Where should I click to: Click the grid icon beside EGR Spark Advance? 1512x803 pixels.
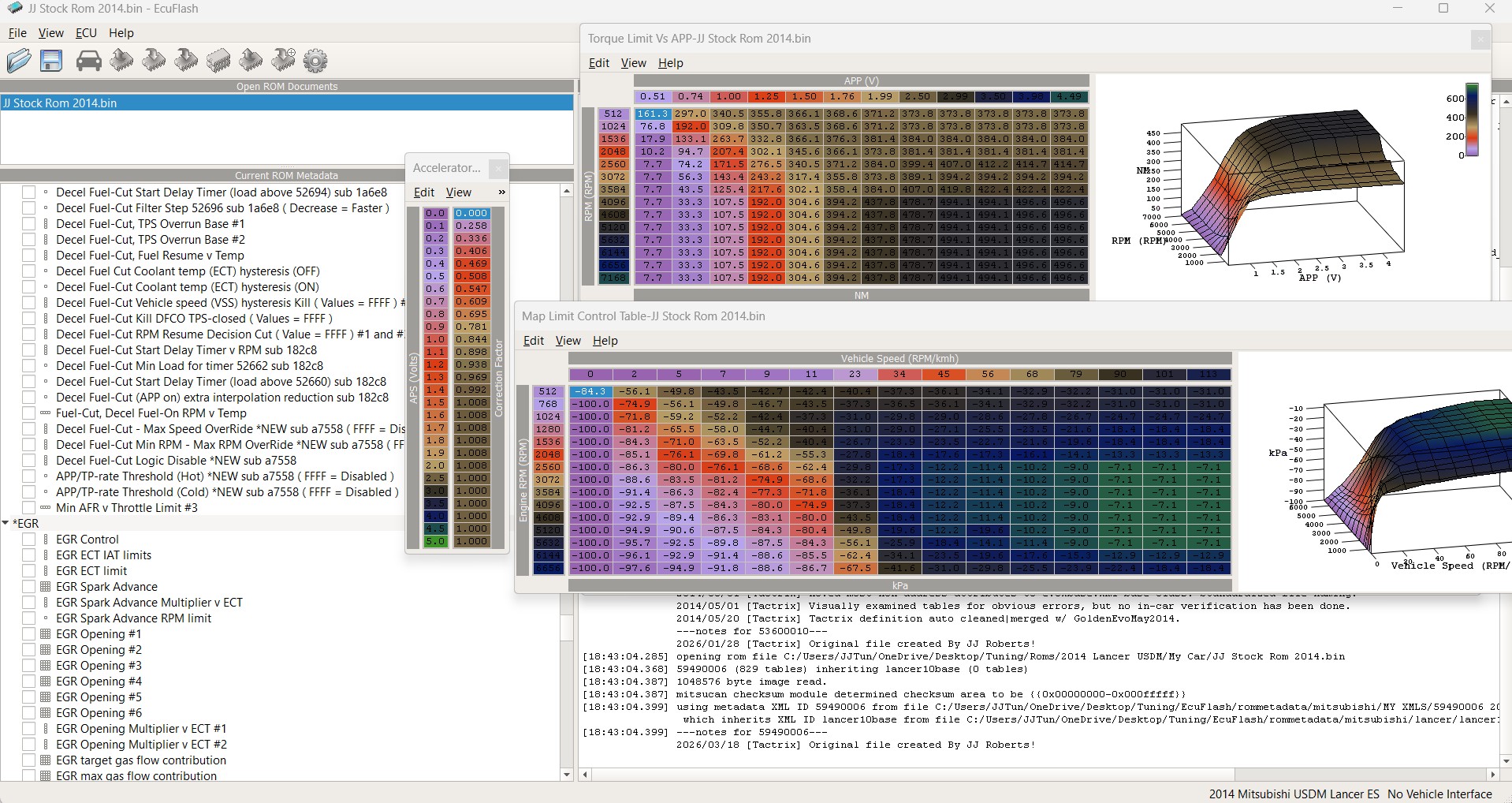coord(45,587)
